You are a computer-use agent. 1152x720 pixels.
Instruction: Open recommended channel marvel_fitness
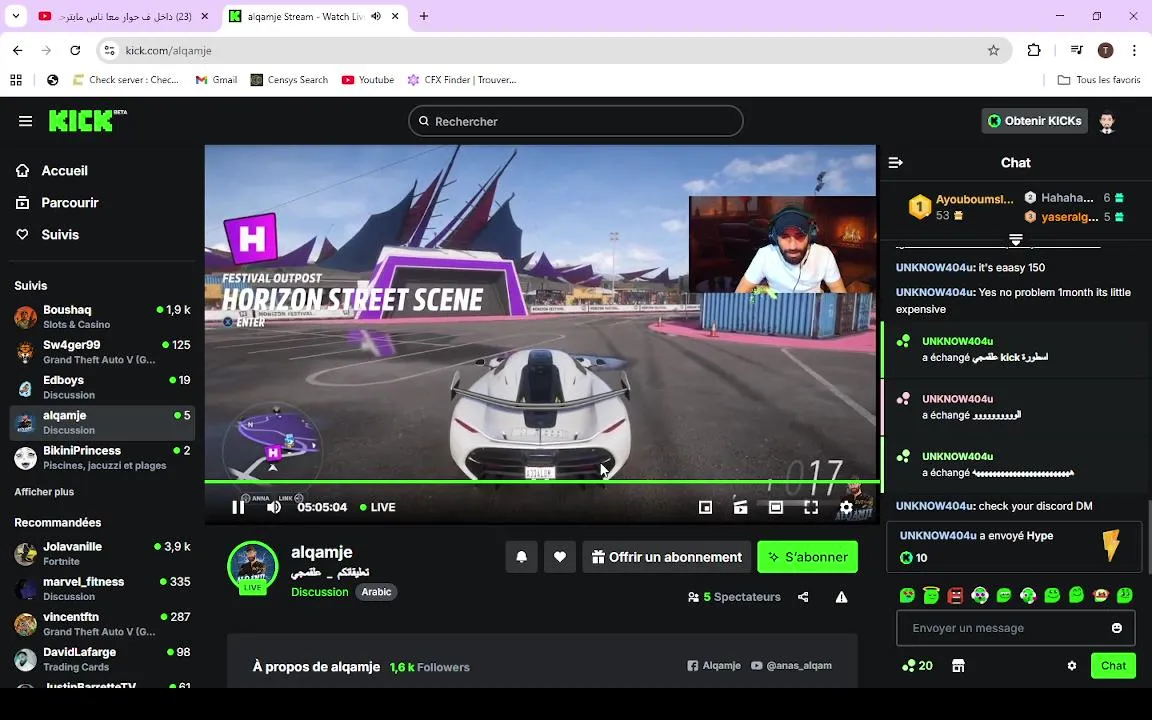[x=102, y=588]
